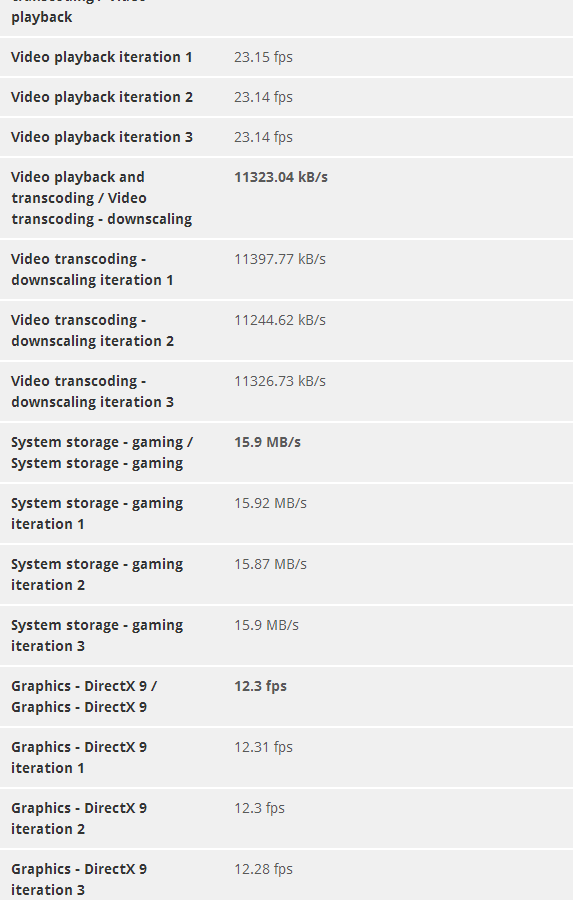573x900 pixels.
Task: Click System storage - gaming heading label
Action: [102, 453]
